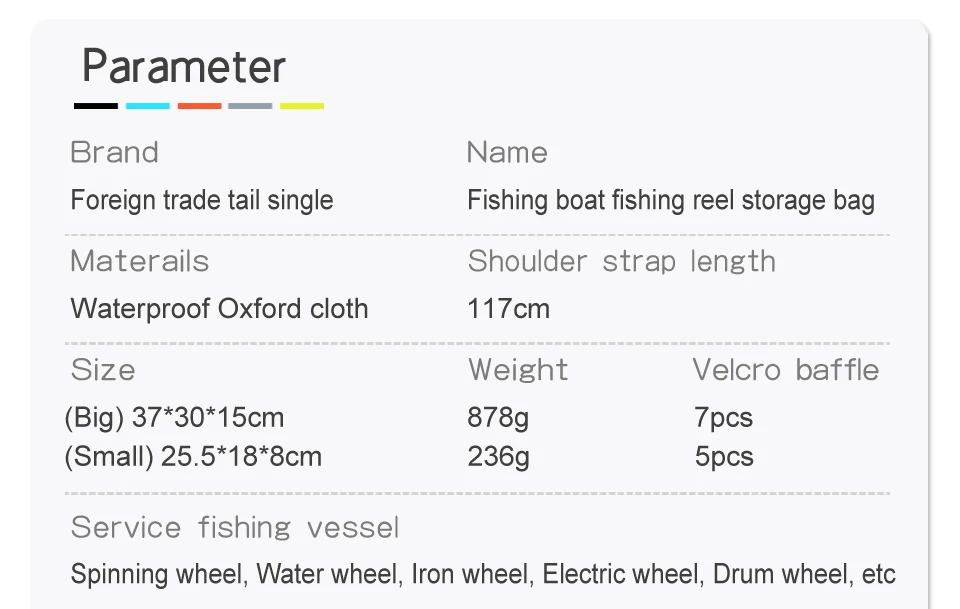Image resolution: width=960 pixels, height=609 pixels.
Task: Click the Big size 37*30*15cm entry
Action: pyautogui.click(x=174, y=417)
